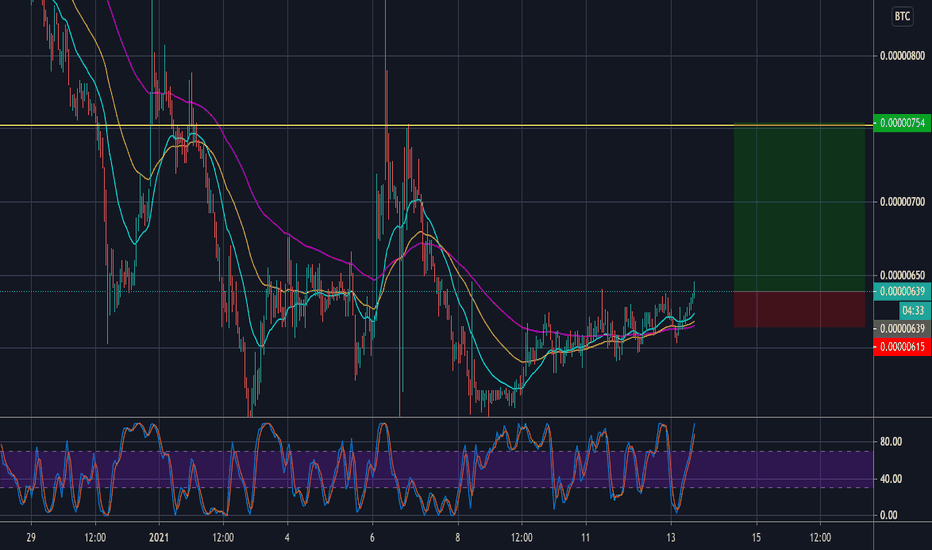Click the 6 date label on time axis
This screenshot has height=550, width=932.
pos(372,538)
